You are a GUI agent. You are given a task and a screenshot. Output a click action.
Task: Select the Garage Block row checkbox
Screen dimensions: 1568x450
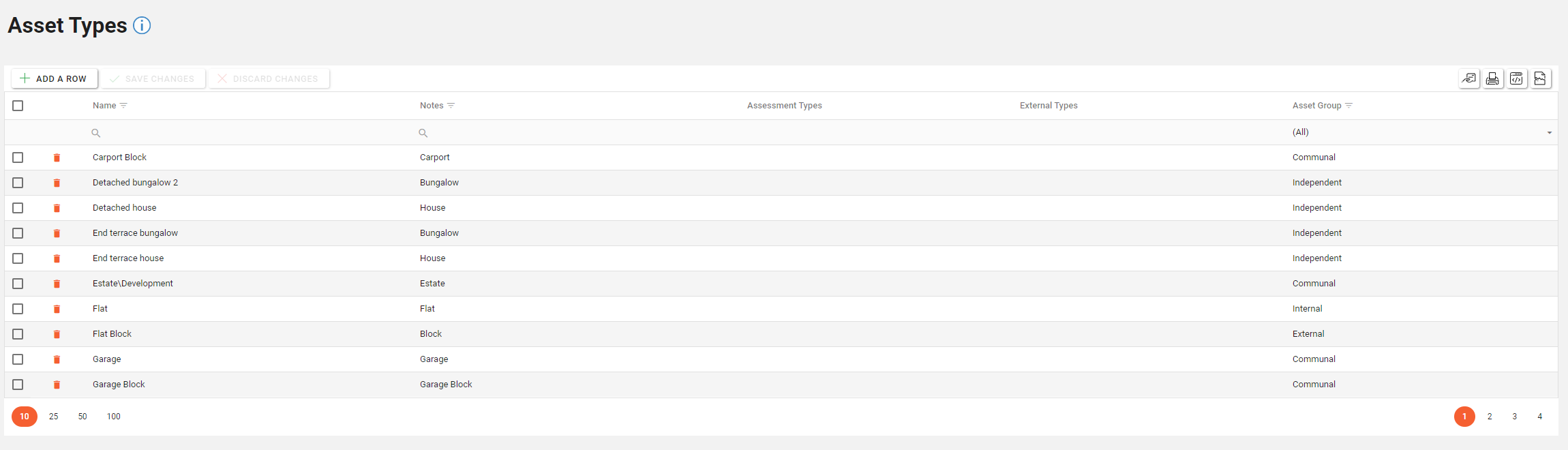coord(18,385)
